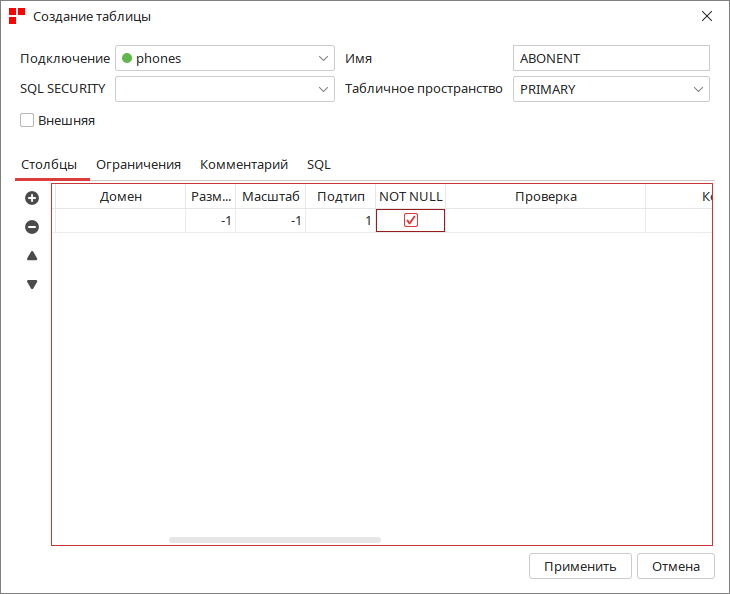Move column down with down arrow

(x=32, y=284)
